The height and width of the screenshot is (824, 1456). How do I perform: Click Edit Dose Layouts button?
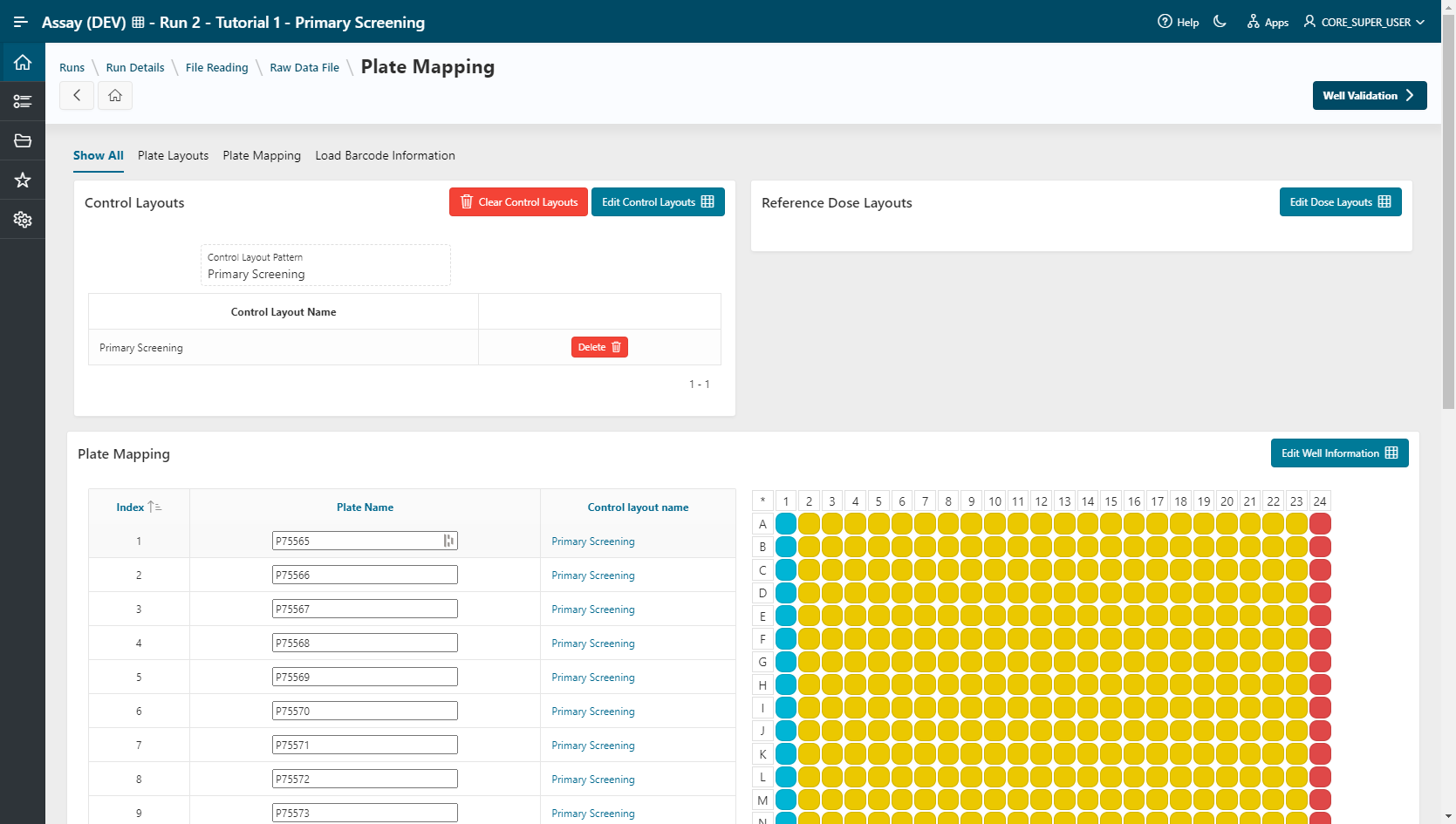[1340, 201]
